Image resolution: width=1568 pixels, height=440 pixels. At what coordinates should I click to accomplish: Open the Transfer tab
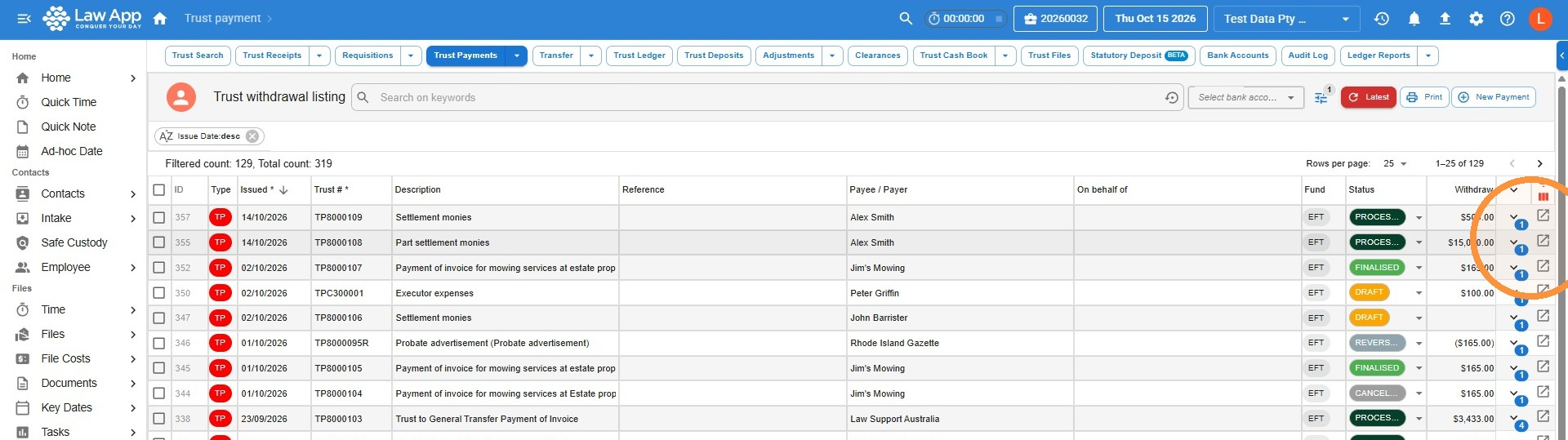(x=556, y=56)
